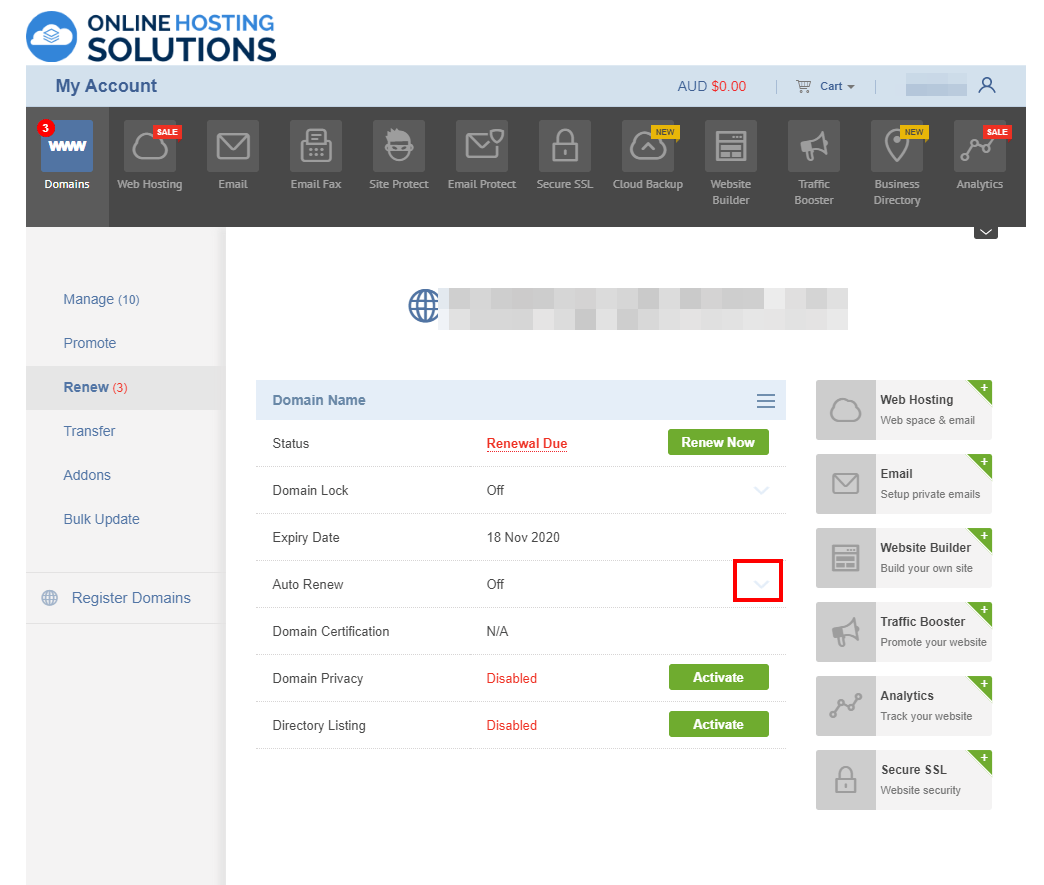Click the Email Fax icon
Viewport: 1044px width, 885px height.
tap(315, 147)
